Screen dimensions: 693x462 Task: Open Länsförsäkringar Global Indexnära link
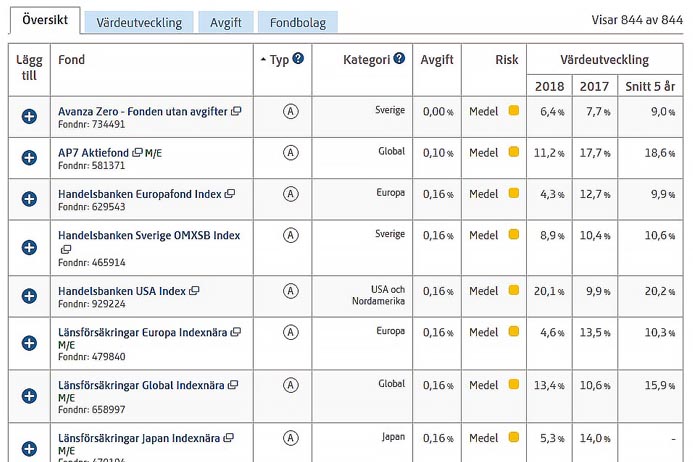tap(141, 386)
